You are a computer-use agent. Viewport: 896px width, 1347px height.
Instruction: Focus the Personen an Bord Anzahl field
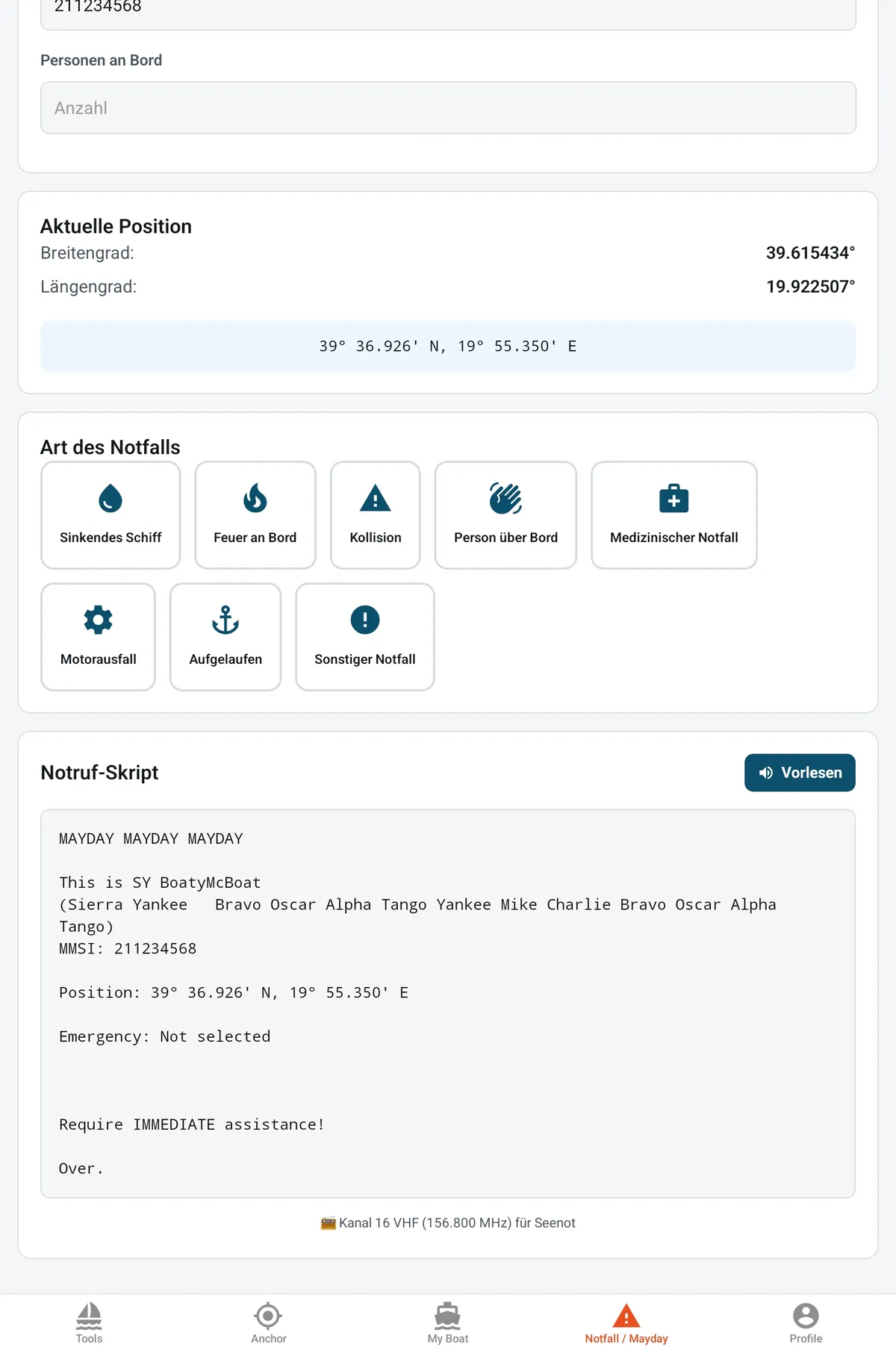pos(448,108)
